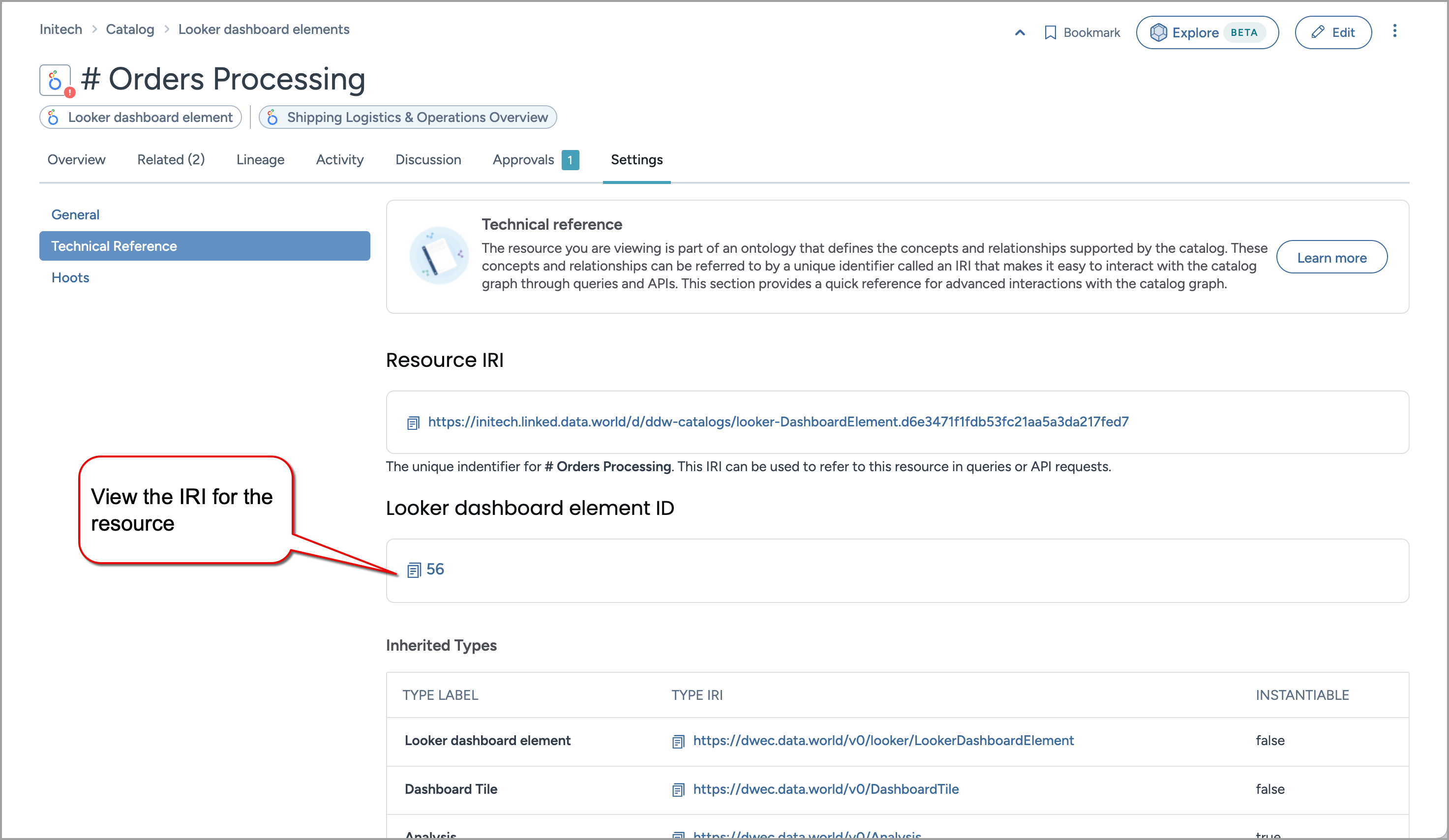1449x840 pixels.
Task: Click the Learn more button
Action: (1331, 258)
